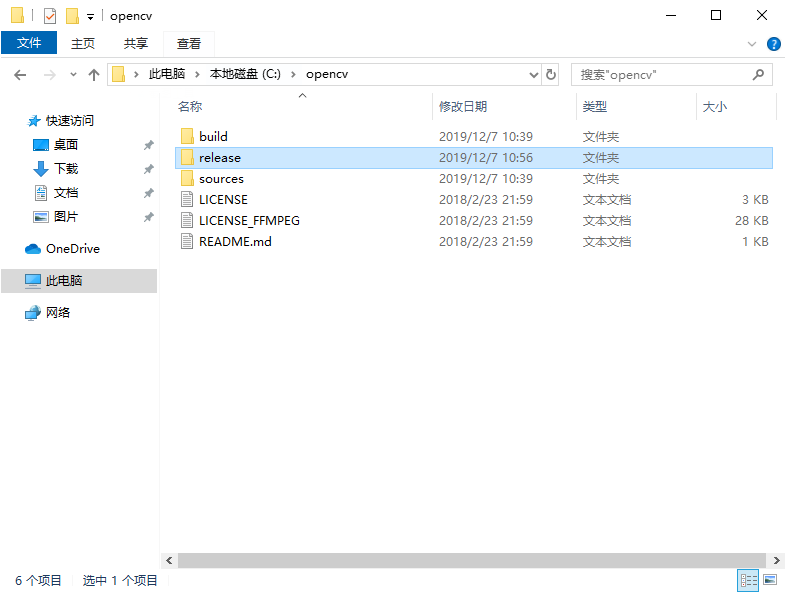Switch to the 共享 ribbon tab

click(x=136, y=44)
